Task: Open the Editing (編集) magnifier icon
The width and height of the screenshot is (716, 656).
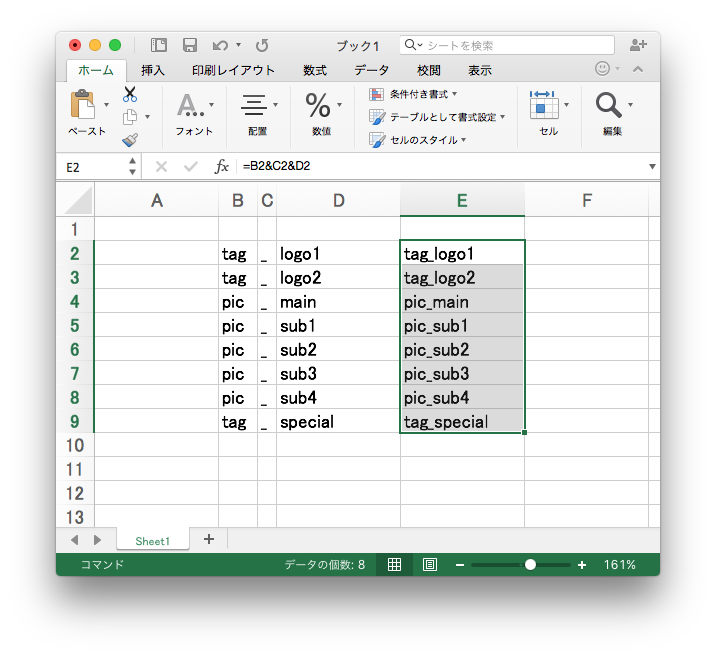Action: (x=608, y=105)
